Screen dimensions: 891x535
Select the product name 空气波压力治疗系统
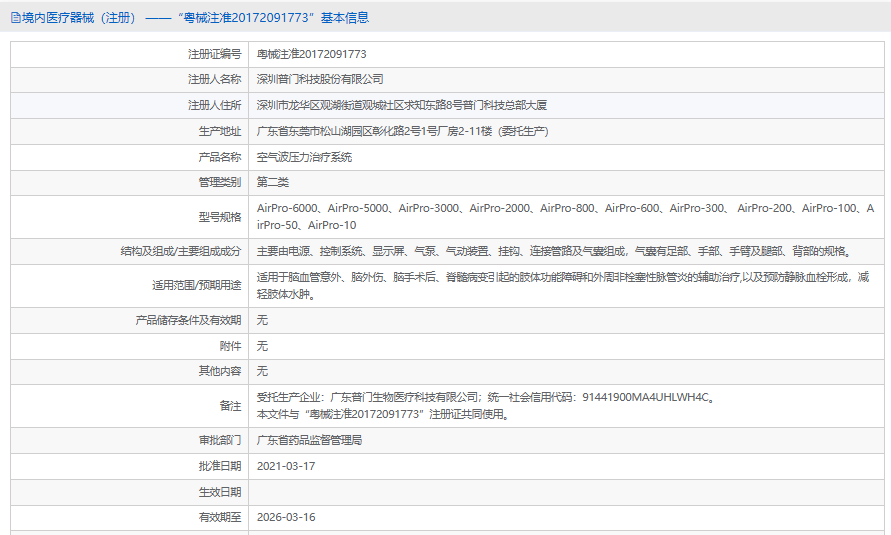tap(304, 157)
